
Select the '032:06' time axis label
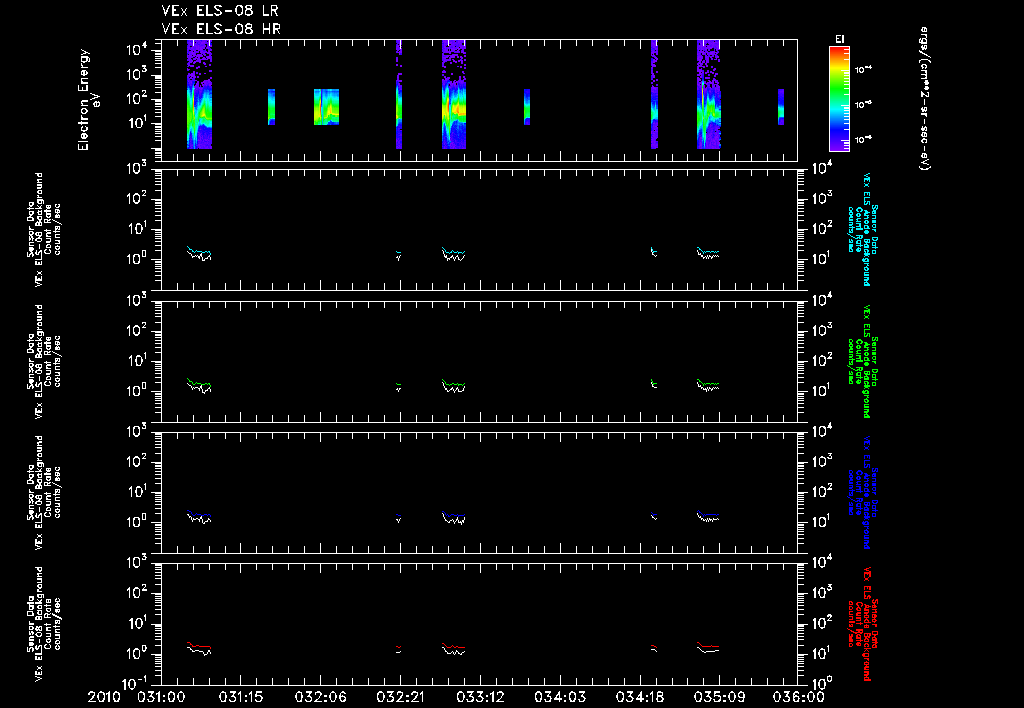coord(320,697)
